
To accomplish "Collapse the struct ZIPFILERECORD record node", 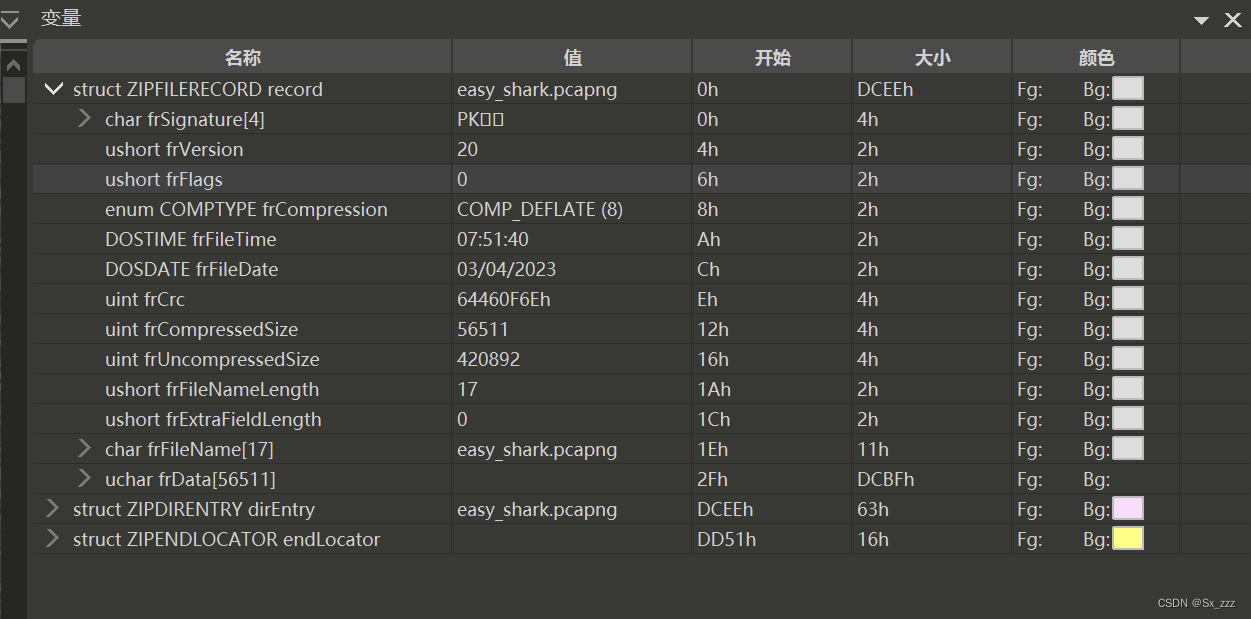I will tap(54, 89).
